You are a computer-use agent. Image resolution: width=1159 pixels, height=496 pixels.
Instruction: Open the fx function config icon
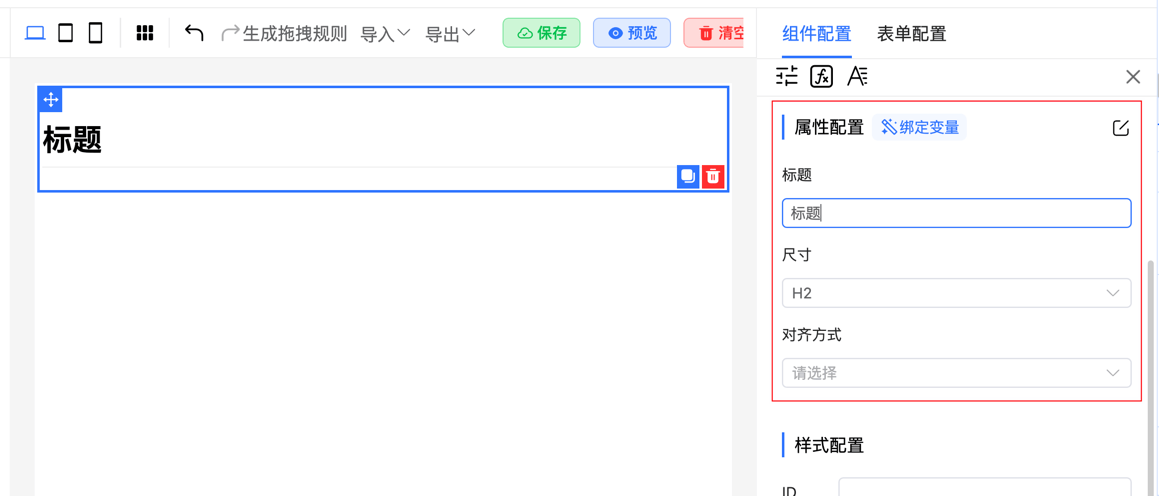click(821, 76)
